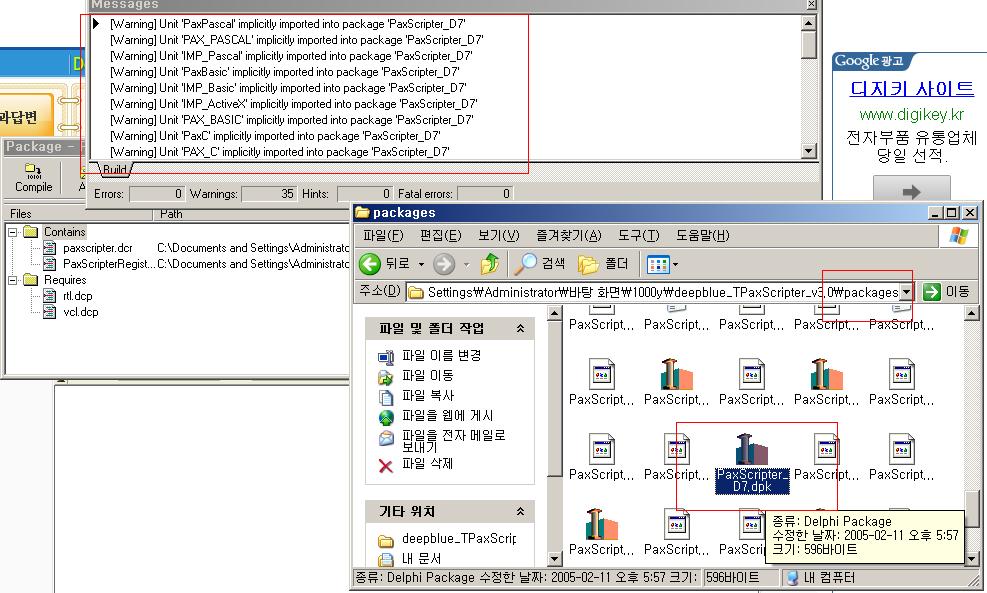Viewport: 987px width, 593px height.
Task: Click the 이동 go button beside address bar
Action: point(946,292)
